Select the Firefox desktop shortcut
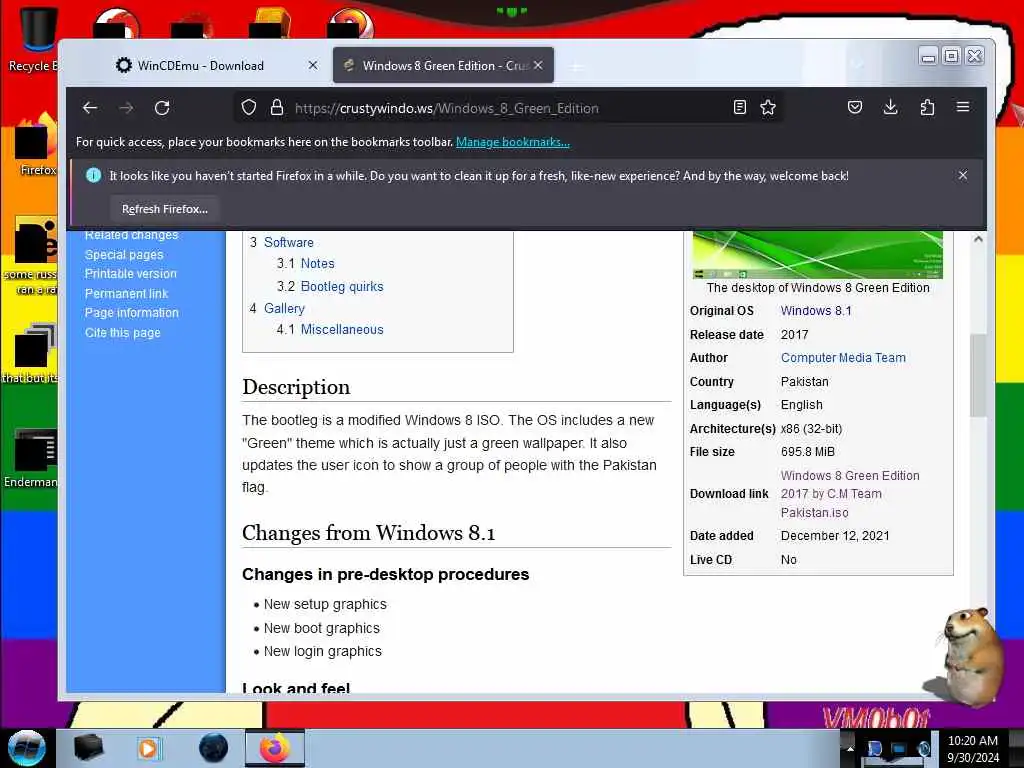The image size is (1024, 768). [36, 145]
